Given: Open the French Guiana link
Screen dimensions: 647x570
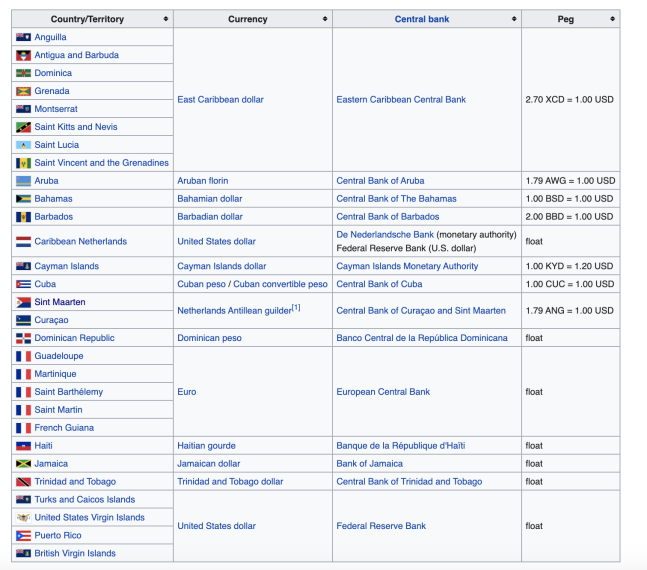Looking at the screenshot, I should point(64,428).
